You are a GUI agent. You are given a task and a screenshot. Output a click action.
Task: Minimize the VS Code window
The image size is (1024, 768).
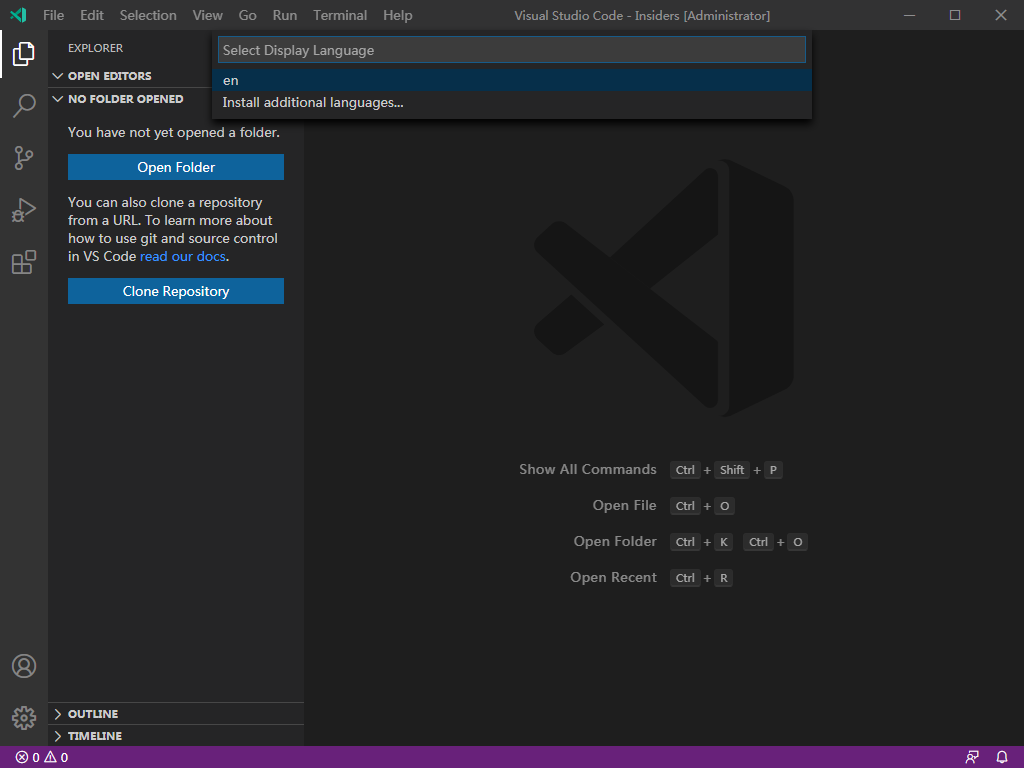tap(909, 15)
